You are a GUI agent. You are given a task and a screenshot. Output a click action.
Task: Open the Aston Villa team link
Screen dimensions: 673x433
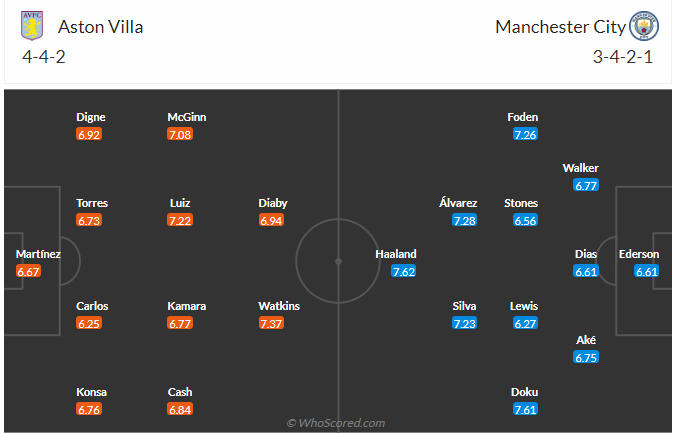click(x=100, y=27)
